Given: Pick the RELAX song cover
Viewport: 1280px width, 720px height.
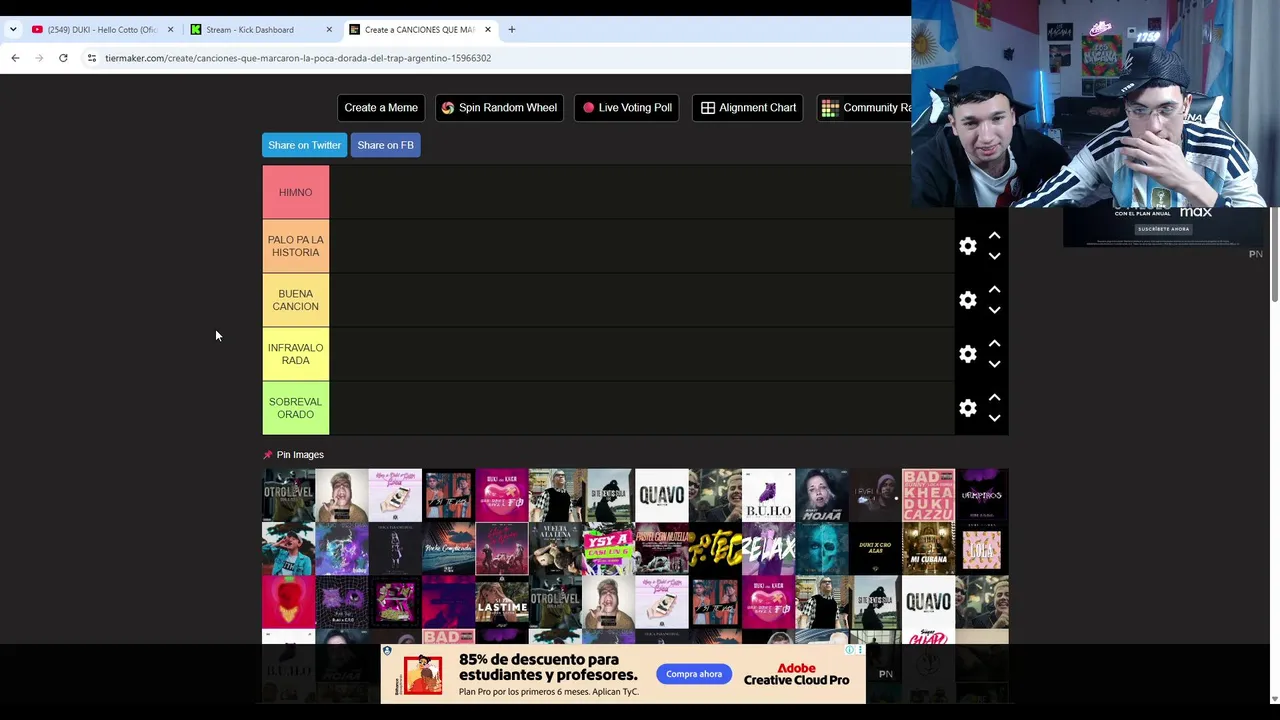Looking at the screenshot, I should 768,549.
